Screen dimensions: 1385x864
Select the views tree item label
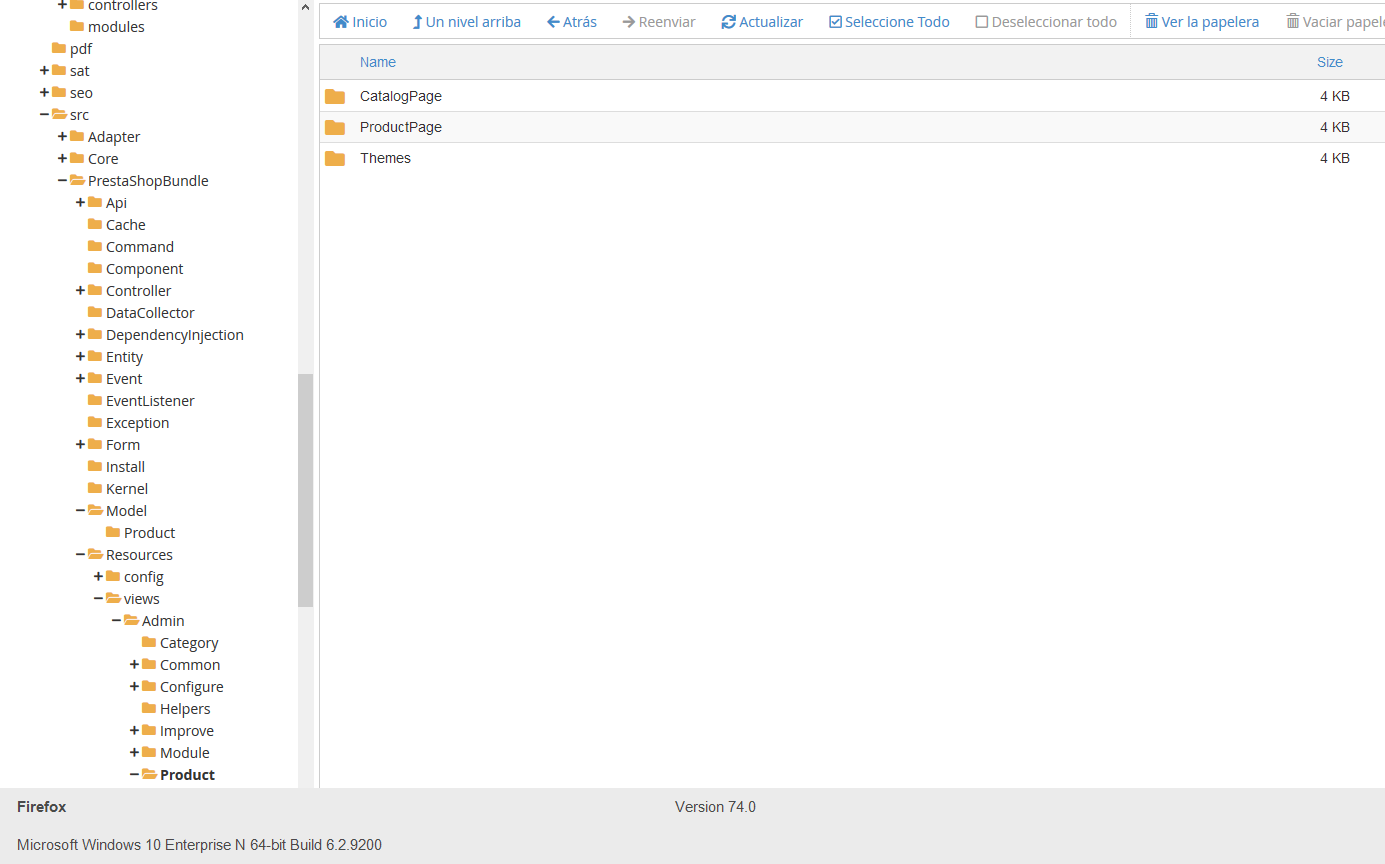click(142, 599)
